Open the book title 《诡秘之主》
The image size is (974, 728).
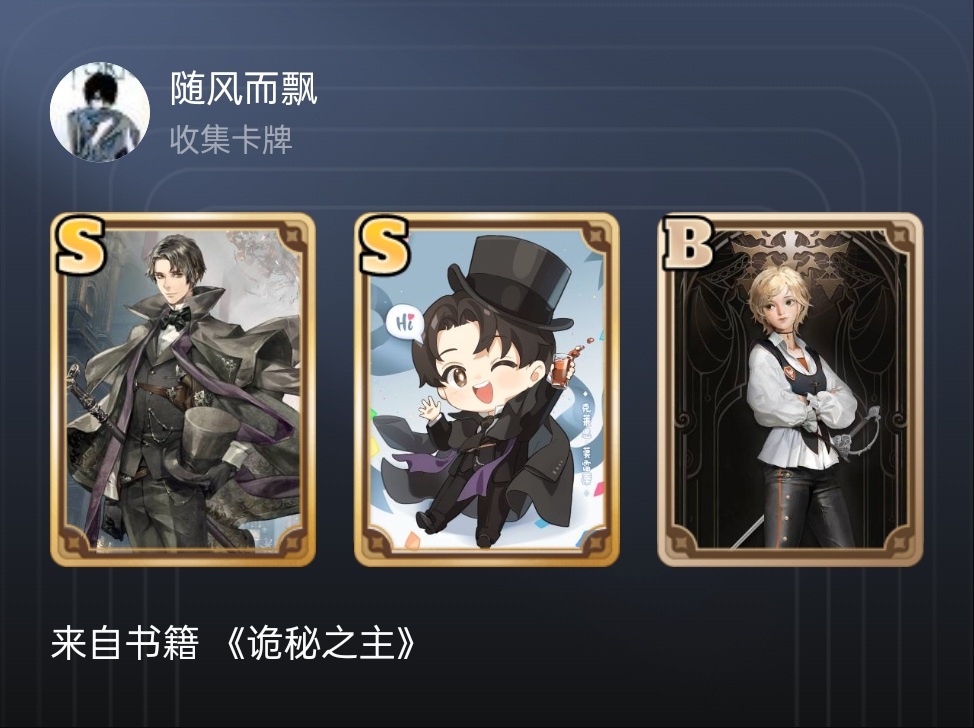point(320,642)
